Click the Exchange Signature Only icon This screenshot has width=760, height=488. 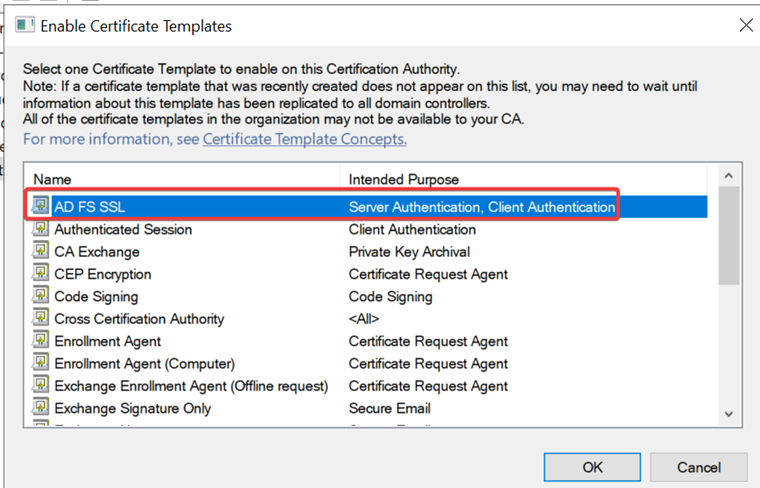(40, 408)
